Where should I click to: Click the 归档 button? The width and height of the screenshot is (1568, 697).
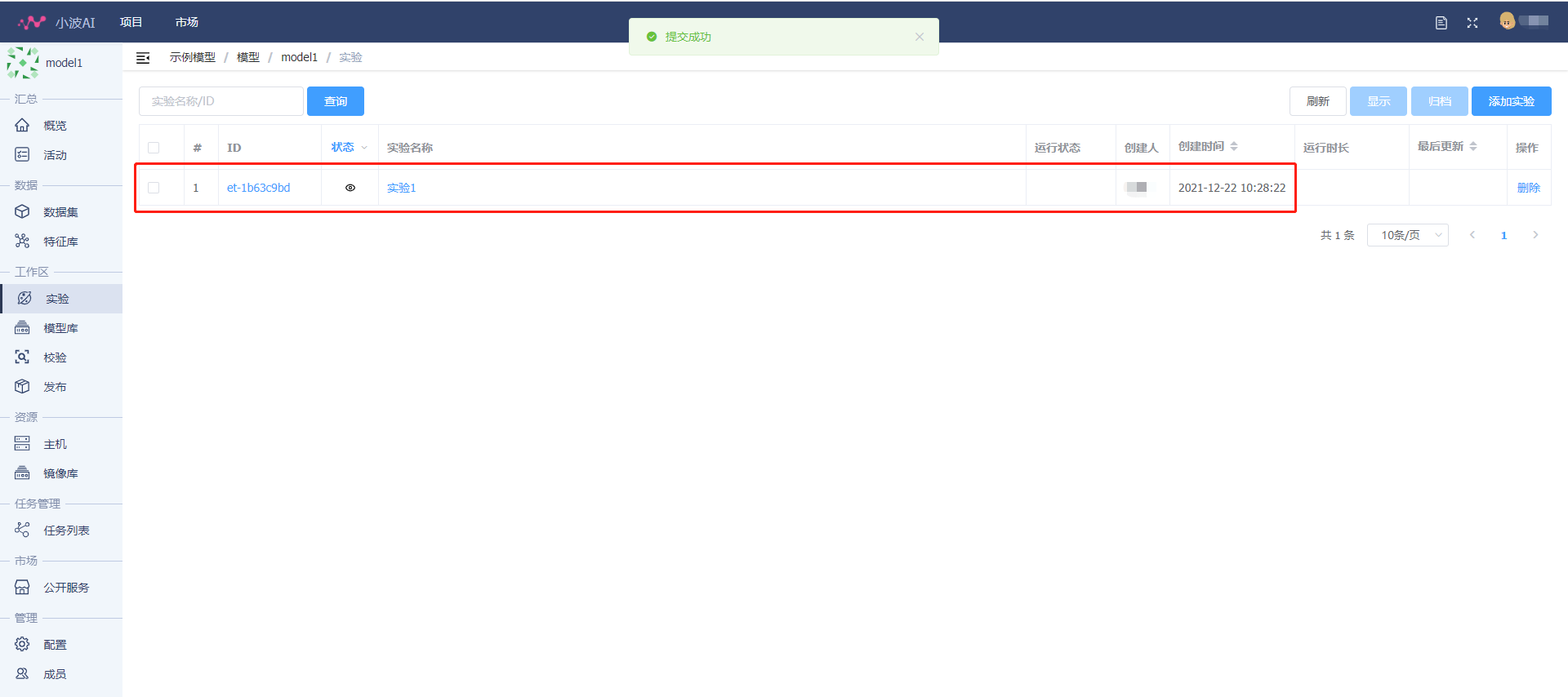coord(1440,101)
